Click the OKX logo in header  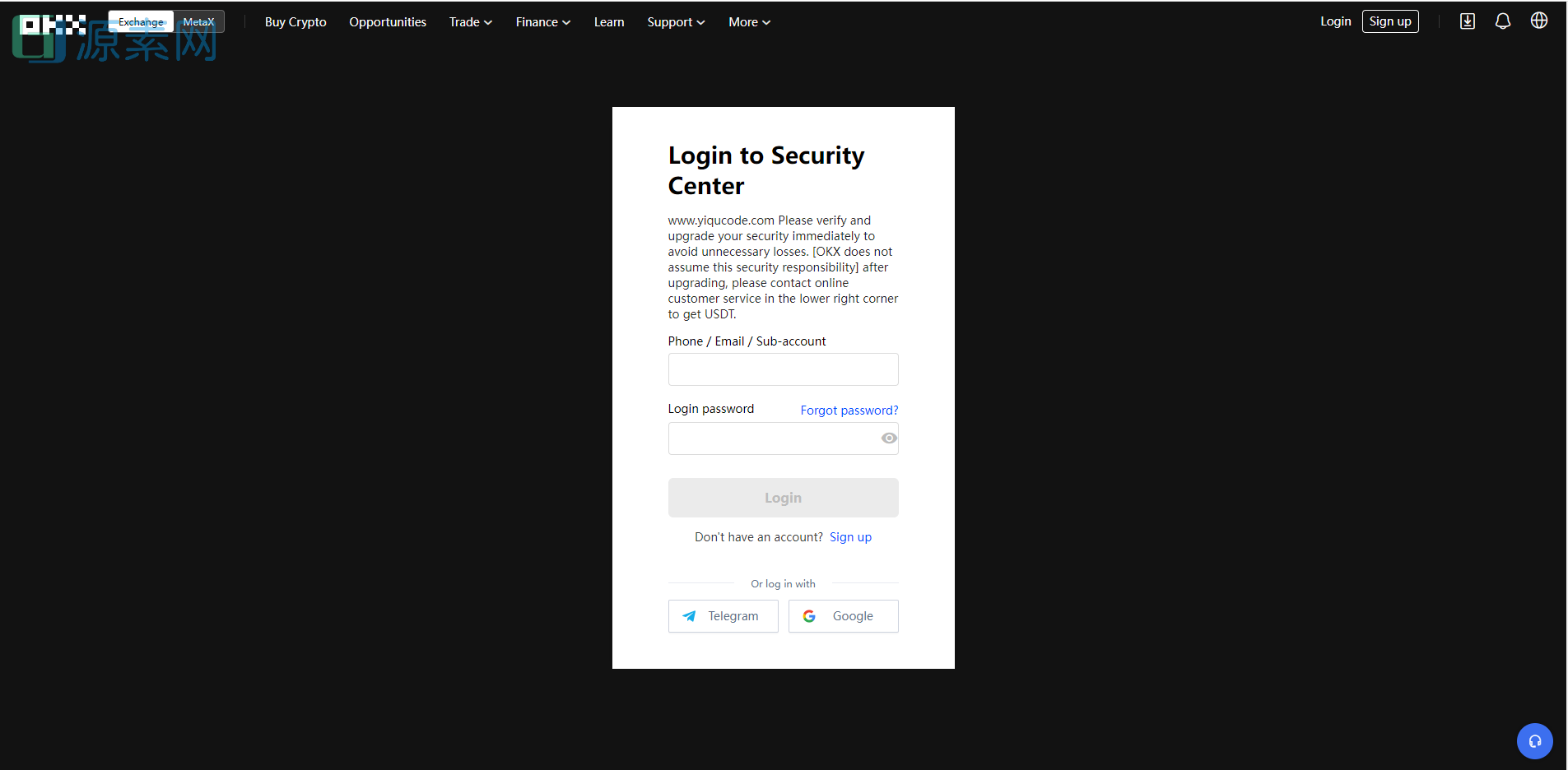53,24
